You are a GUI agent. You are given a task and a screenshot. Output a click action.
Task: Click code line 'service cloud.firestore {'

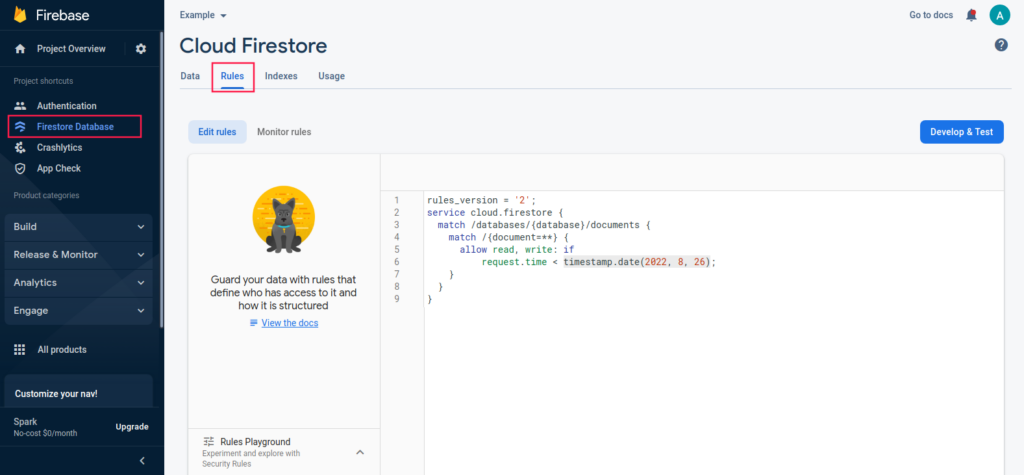click(495, 212)
